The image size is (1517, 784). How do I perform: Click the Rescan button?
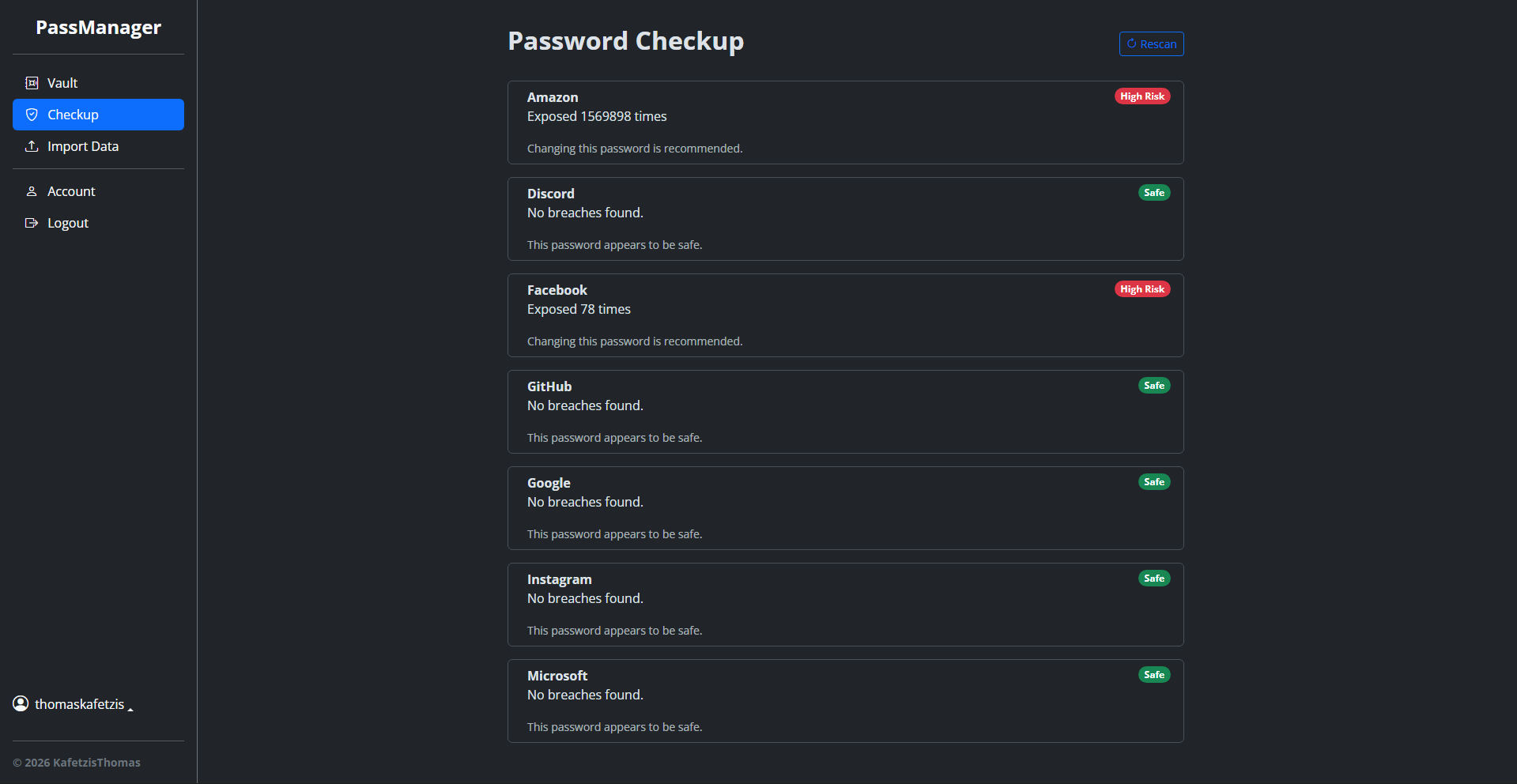[x=1151, y=44]
